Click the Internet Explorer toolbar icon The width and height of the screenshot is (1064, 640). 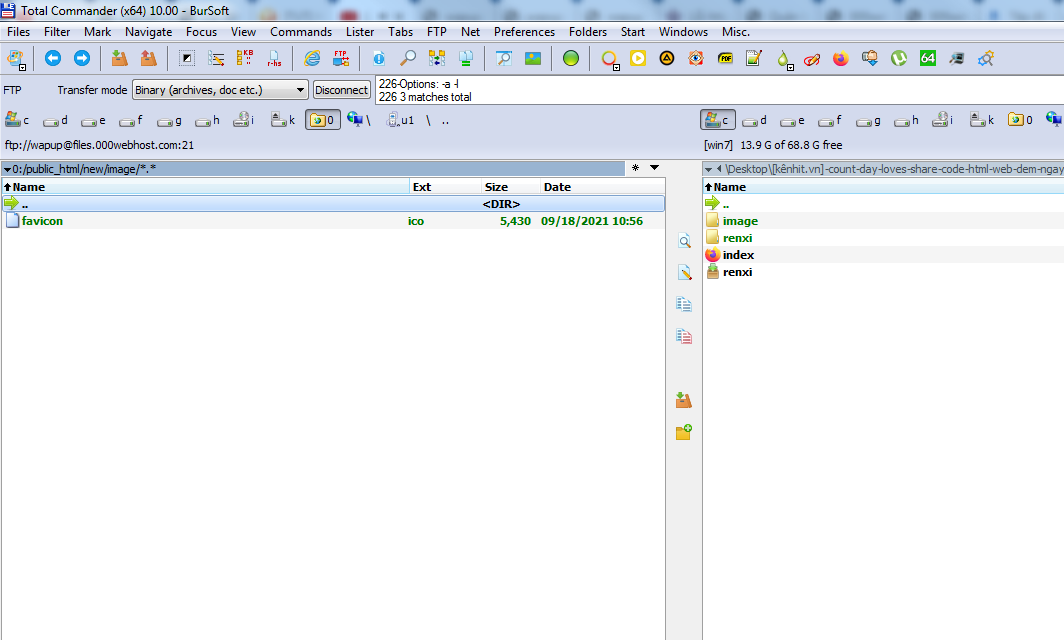pos(312,58)
